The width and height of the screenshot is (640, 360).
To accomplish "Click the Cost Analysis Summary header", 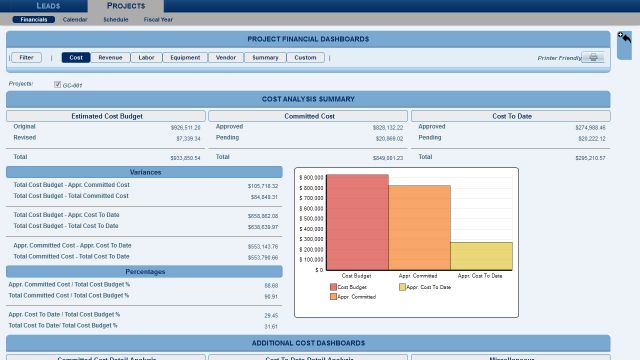I will click(x=308, y=99).
